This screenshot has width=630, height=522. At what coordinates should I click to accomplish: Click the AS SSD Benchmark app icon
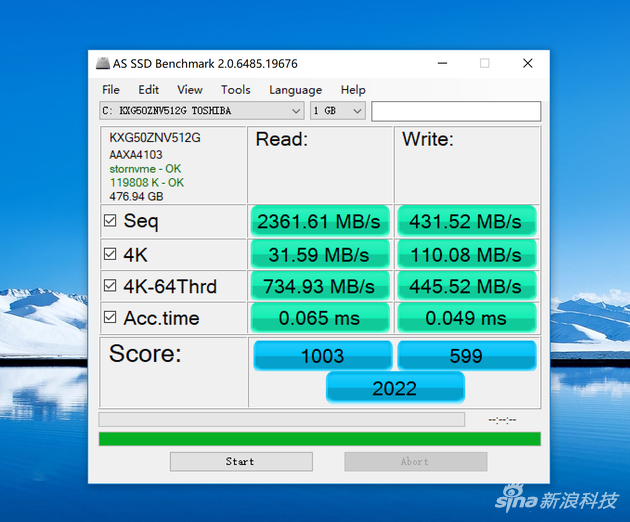pyautogui.click(x=103, y=63)
